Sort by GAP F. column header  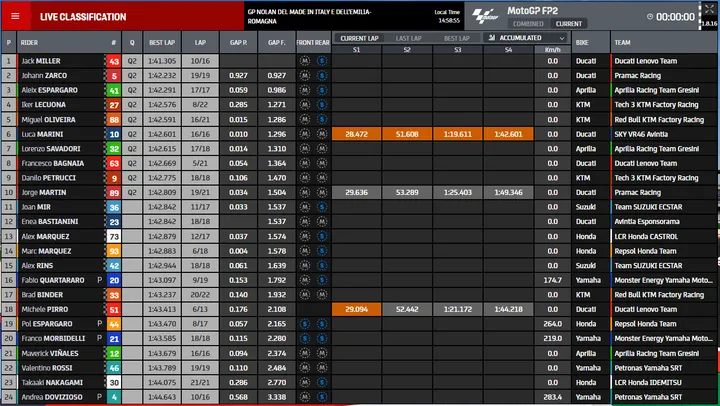[x=276, y=42]
